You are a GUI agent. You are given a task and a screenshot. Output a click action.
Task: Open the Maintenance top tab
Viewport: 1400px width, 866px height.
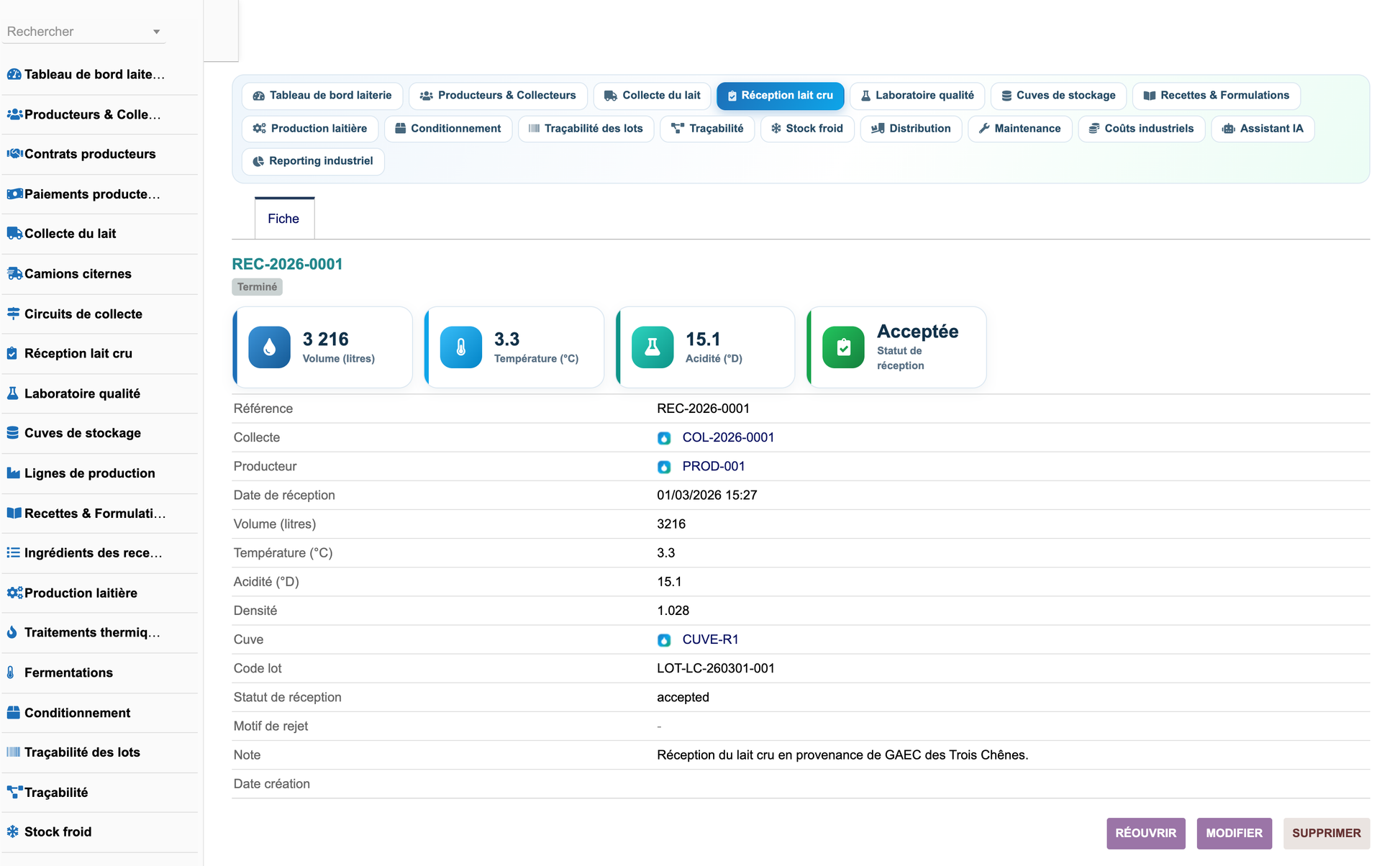click(1019, 129)
